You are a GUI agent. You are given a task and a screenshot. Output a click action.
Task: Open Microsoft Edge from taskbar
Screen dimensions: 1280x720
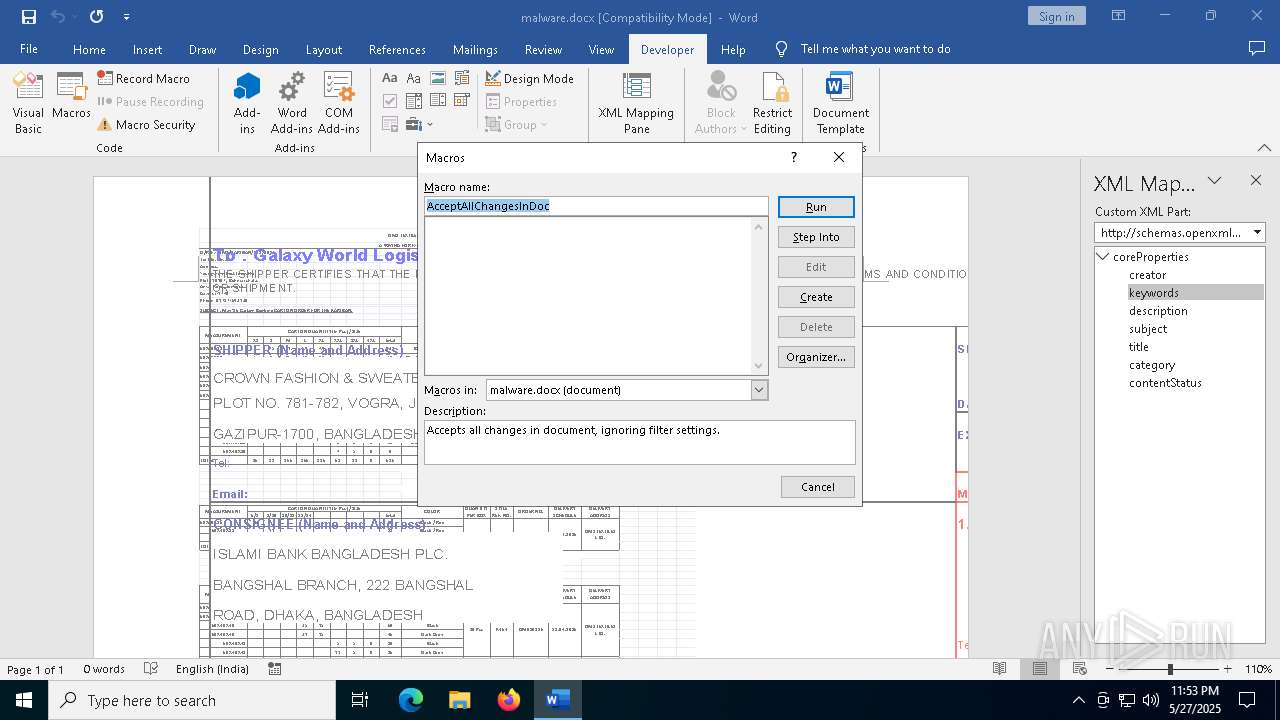(x=411, y=700)
